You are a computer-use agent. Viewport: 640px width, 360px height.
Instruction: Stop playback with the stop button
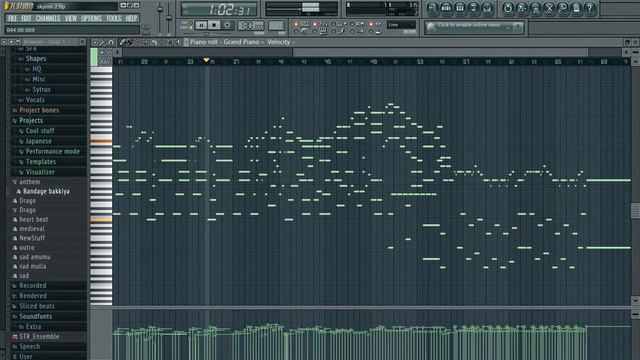tap(214, 25)
